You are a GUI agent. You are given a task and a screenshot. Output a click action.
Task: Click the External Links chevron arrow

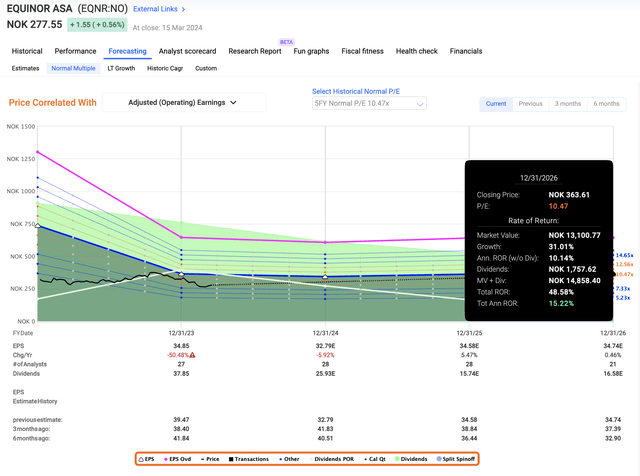(183, 9)
